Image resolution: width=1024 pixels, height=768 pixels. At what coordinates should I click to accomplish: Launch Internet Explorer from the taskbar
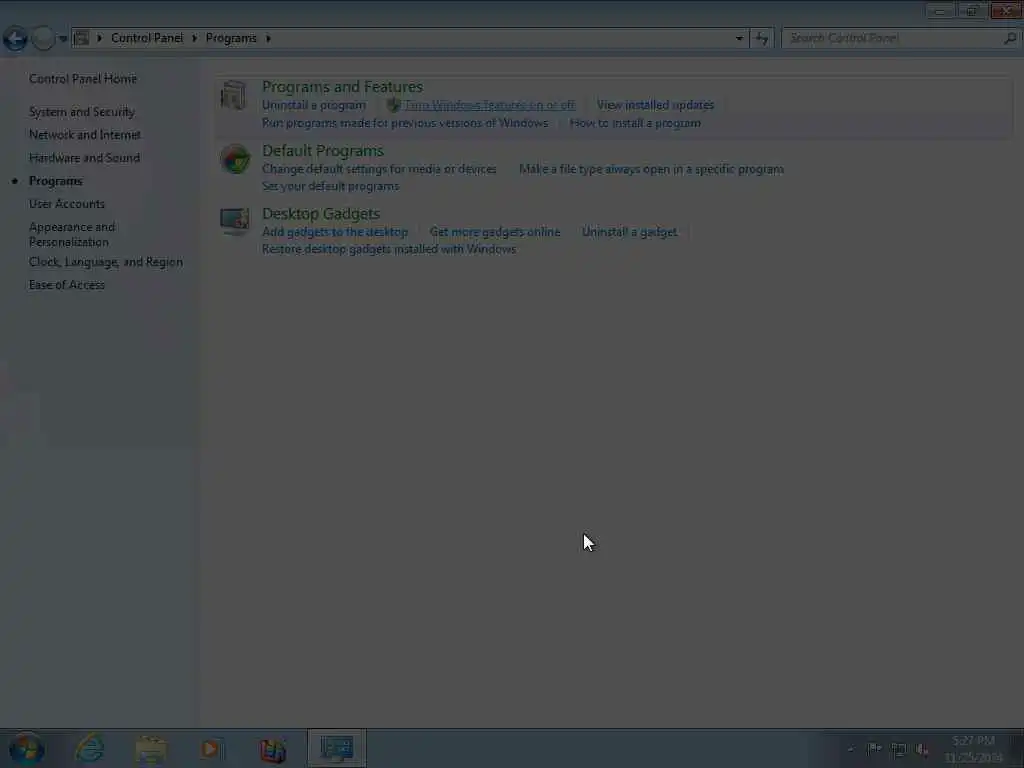point(89,748)
